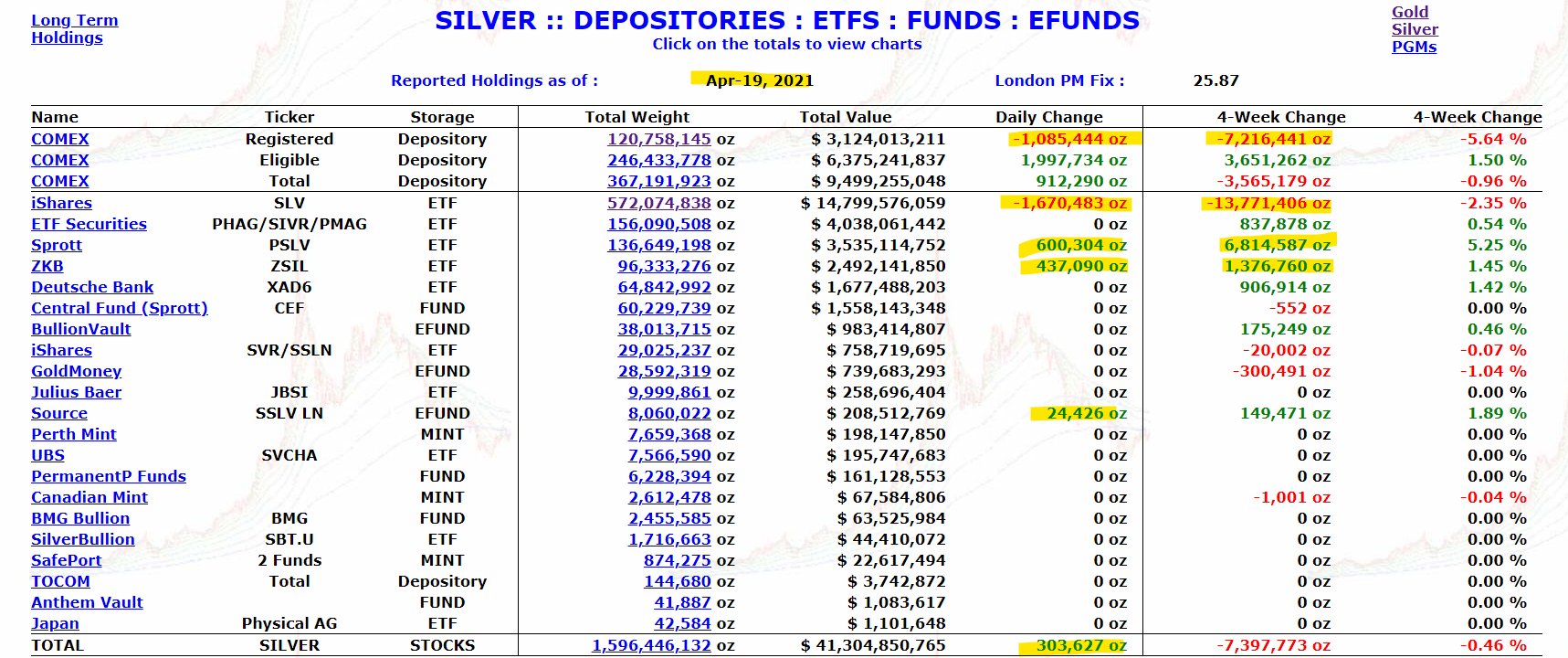
Task: Open the Silver navigation link
Action: [1415, 29]
